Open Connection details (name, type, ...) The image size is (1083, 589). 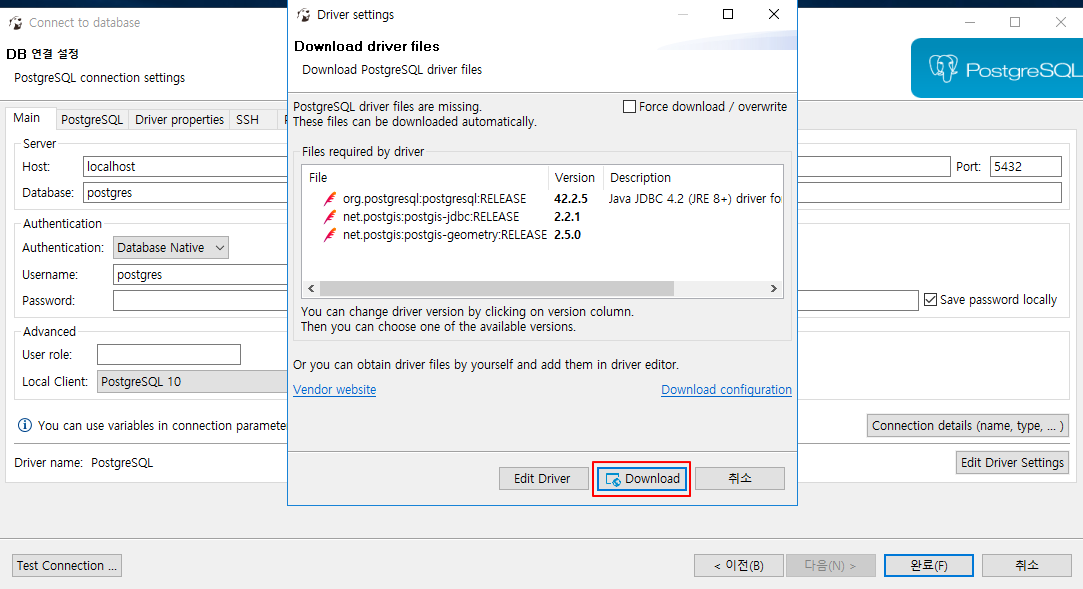pyautogui.click(x=968, y=425)
